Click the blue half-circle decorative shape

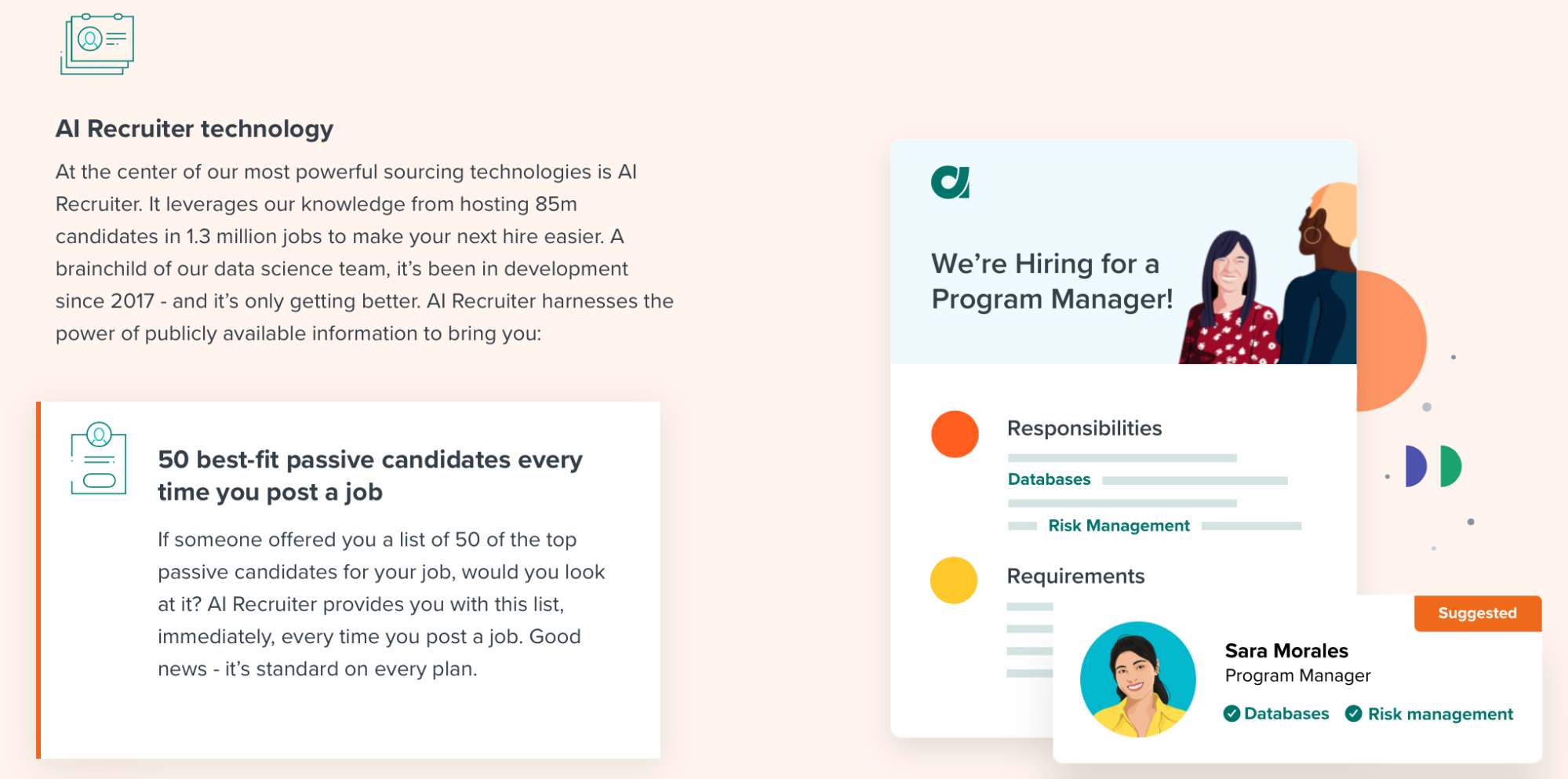point(1416,466)
